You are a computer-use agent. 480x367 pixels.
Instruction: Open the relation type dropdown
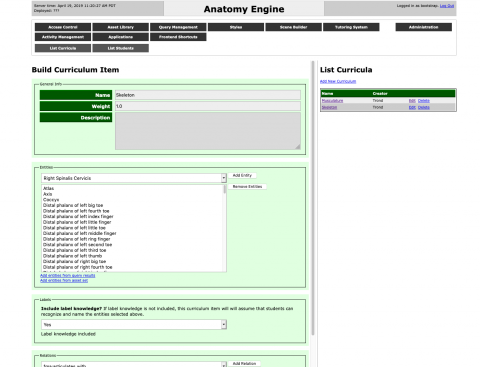tap(134, 365)
